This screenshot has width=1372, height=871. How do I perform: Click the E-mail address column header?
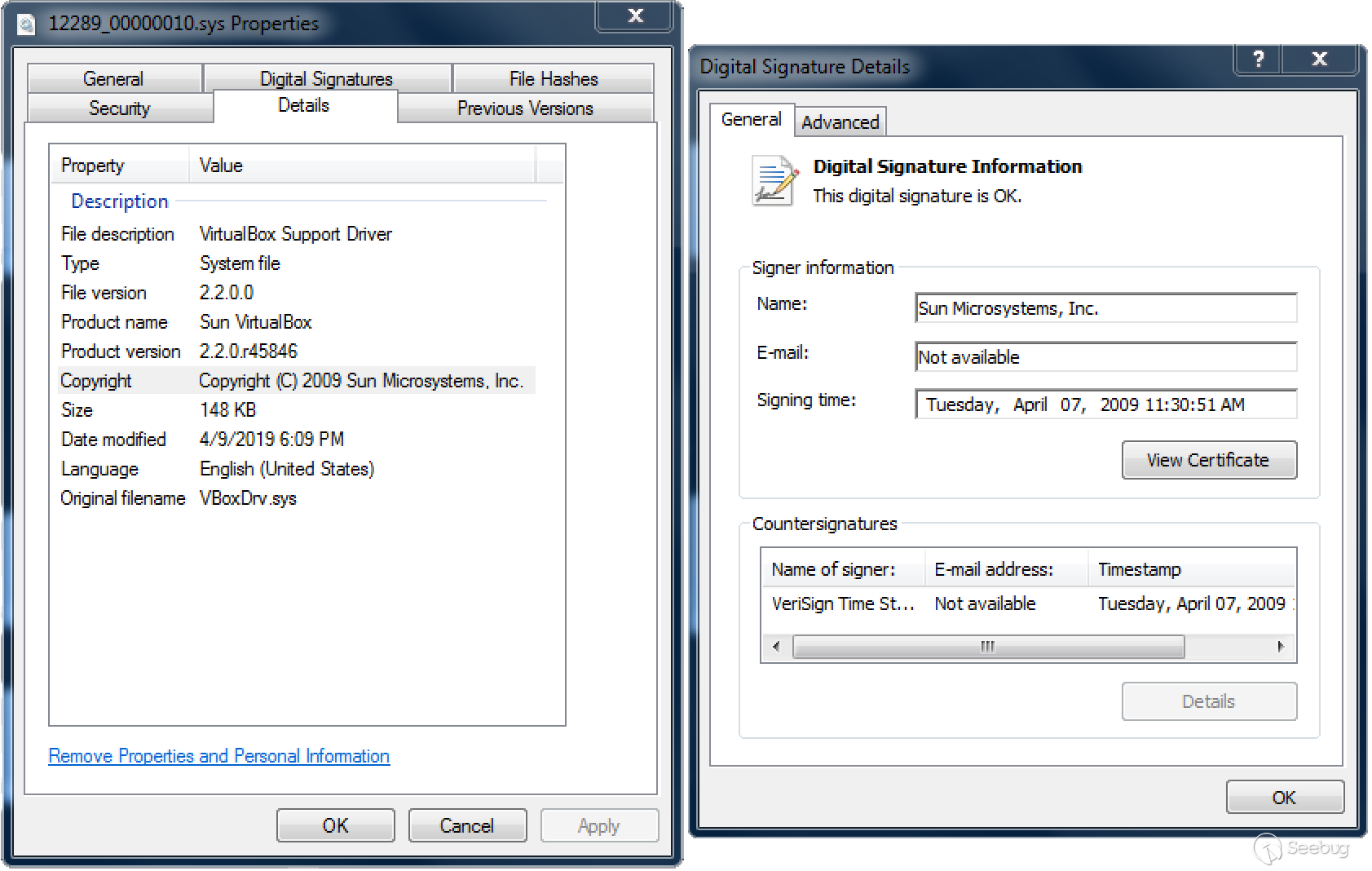pos(1007,569)
